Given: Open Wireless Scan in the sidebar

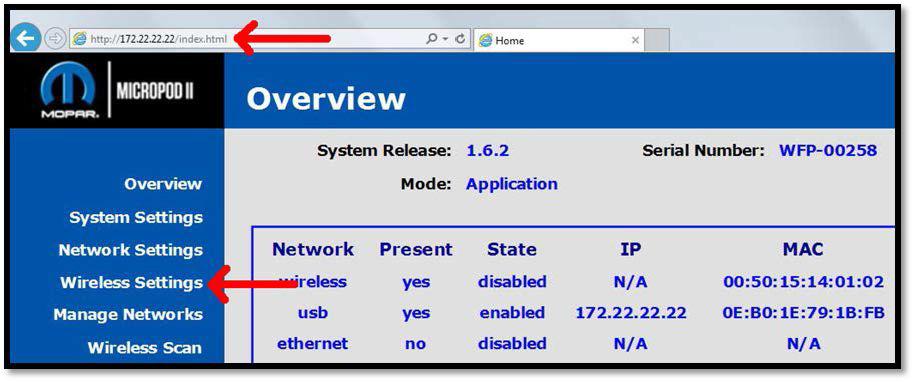Looking at the screenshot, I should coord(145,348).
